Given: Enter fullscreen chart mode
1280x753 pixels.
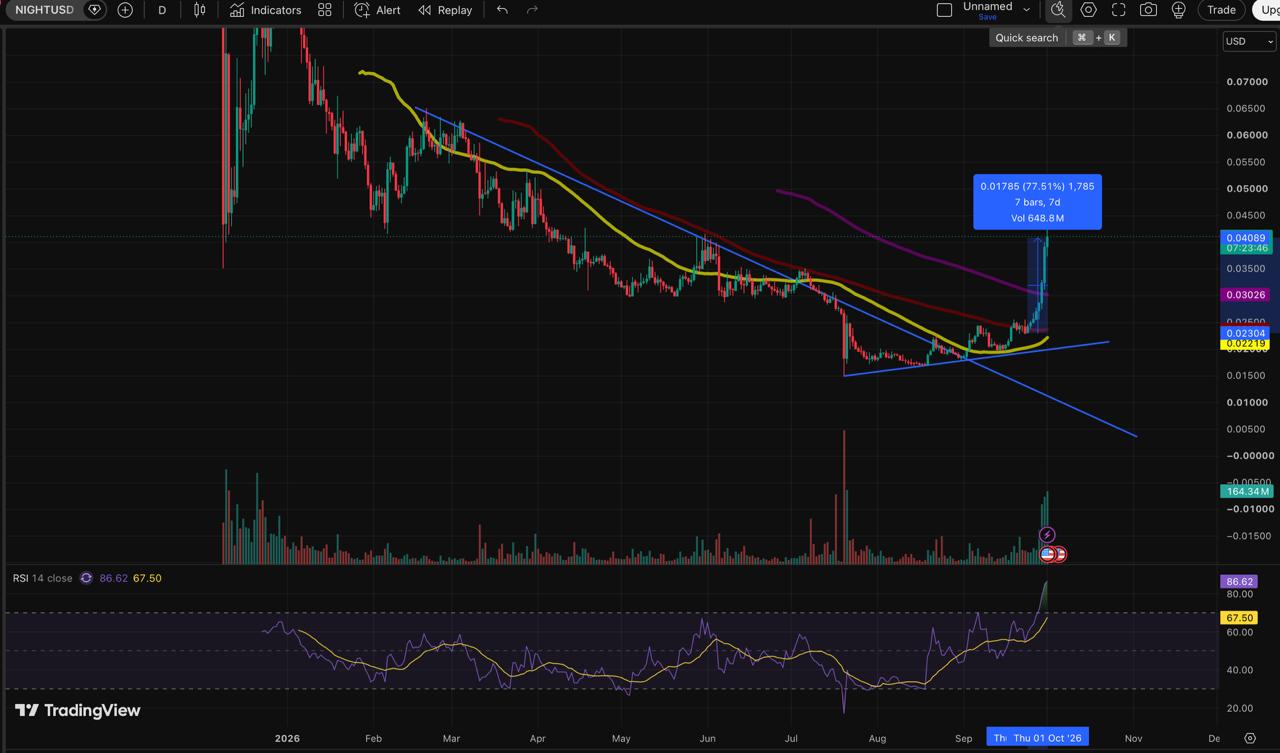Looking at the screenshot, I should click(1119, 10).
